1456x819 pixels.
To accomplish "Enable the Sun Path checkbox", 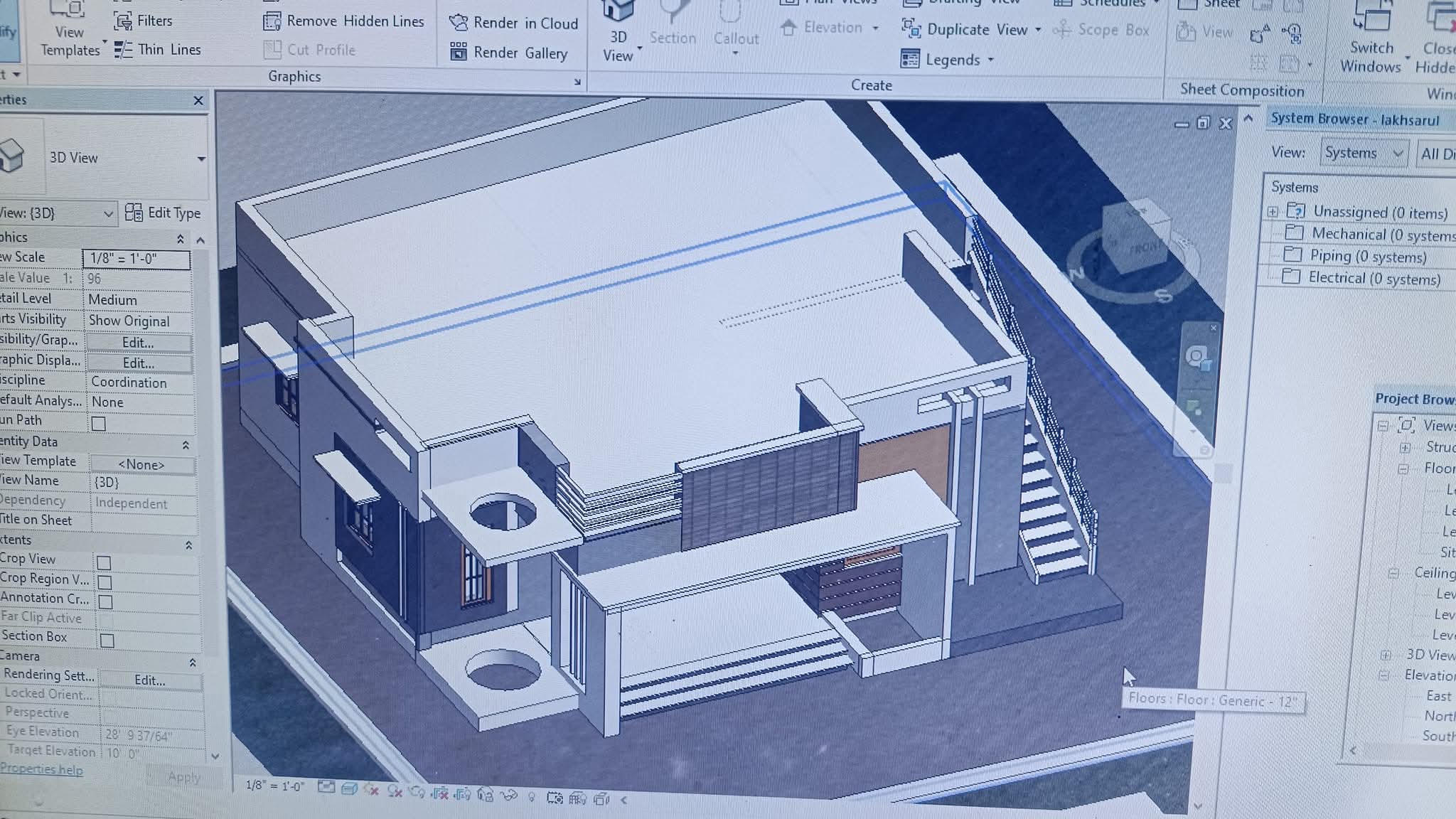I will tap(99, 424).
